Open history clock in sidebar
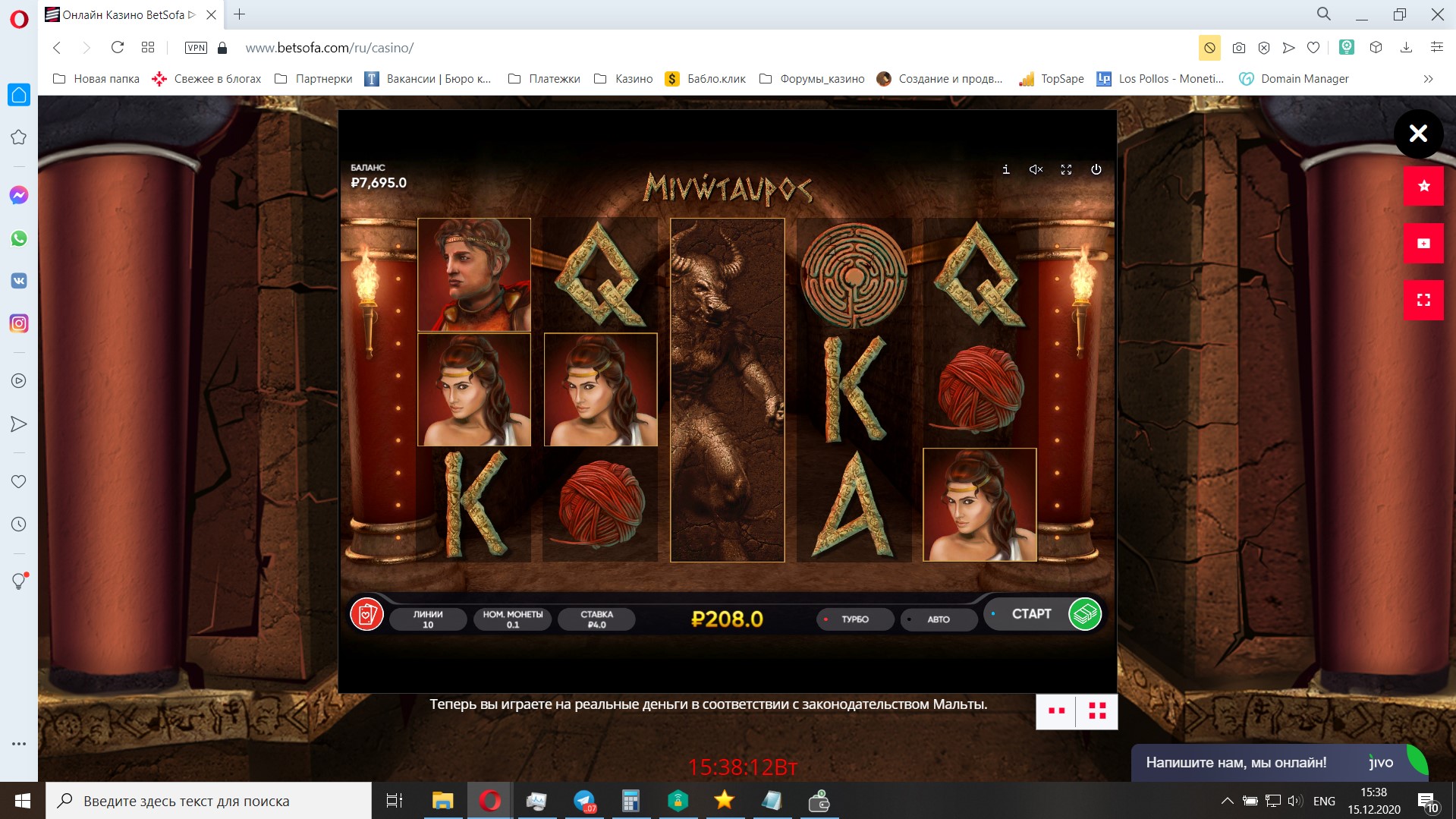Image resolution: width=1456 pixels, height=819 pixels. coord(19,524)
